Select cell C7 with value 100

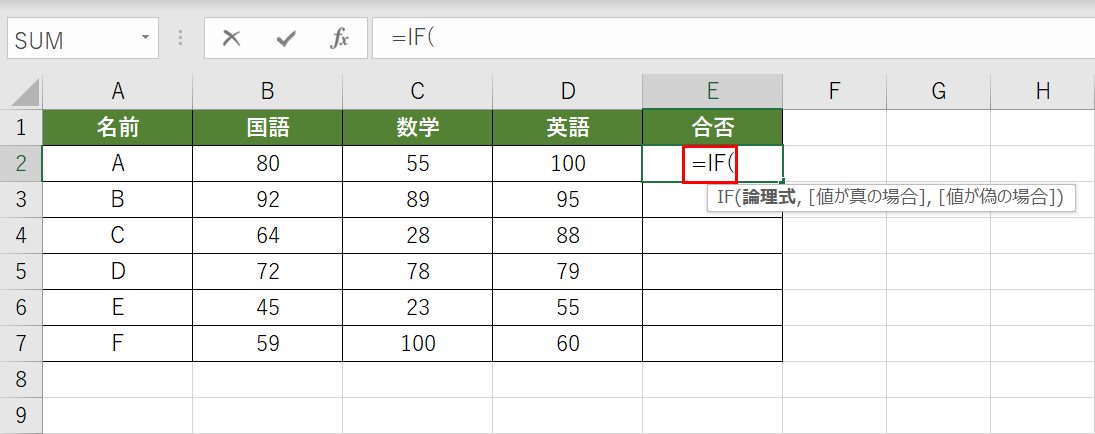[x=417, y=343]
